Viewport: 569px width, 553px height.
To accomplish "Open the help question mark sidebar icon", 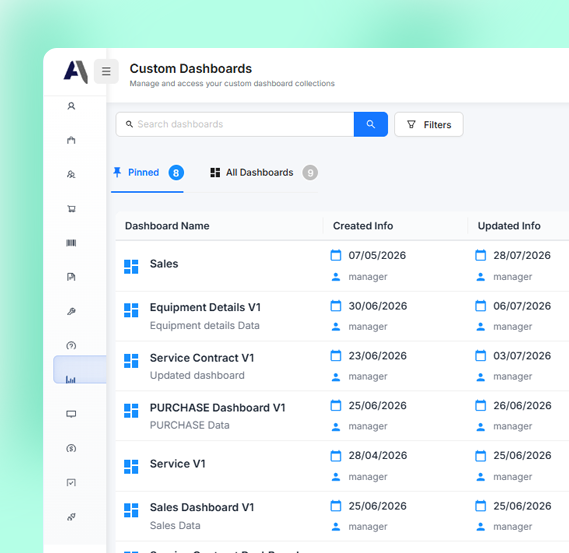I will 71,345.
